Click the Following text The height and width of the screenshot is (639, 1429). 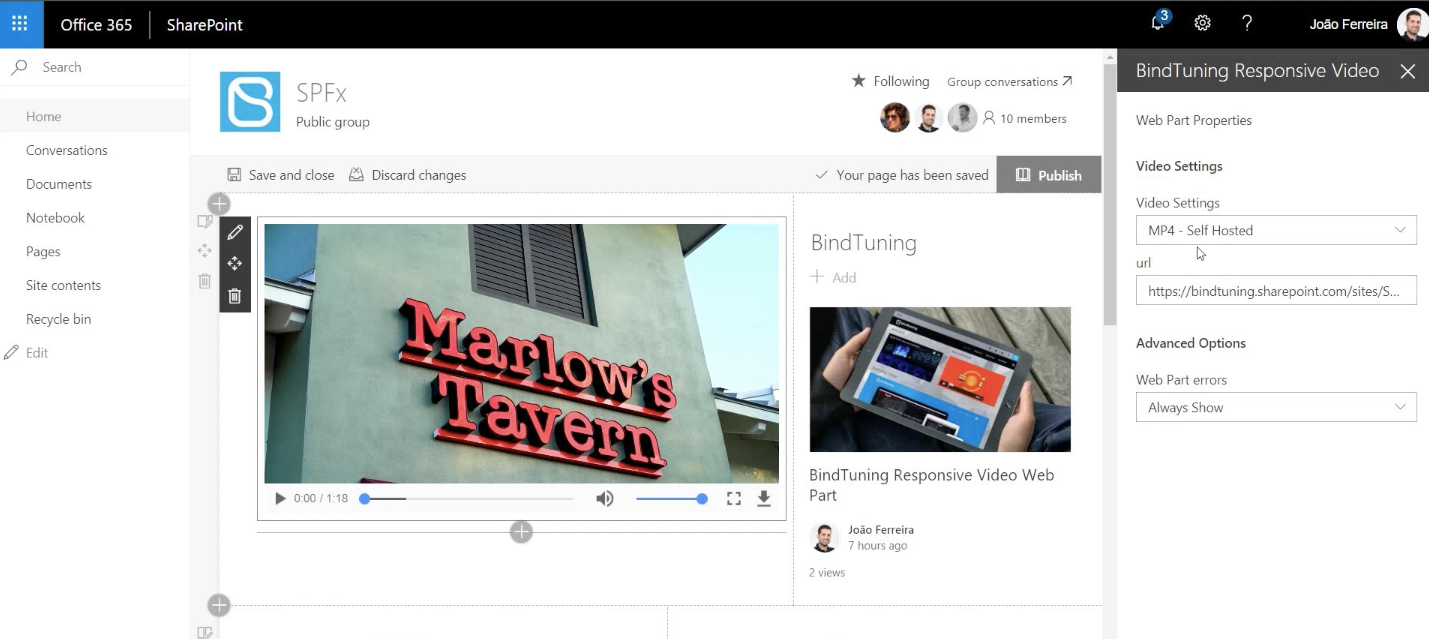[x=901, y=81]
